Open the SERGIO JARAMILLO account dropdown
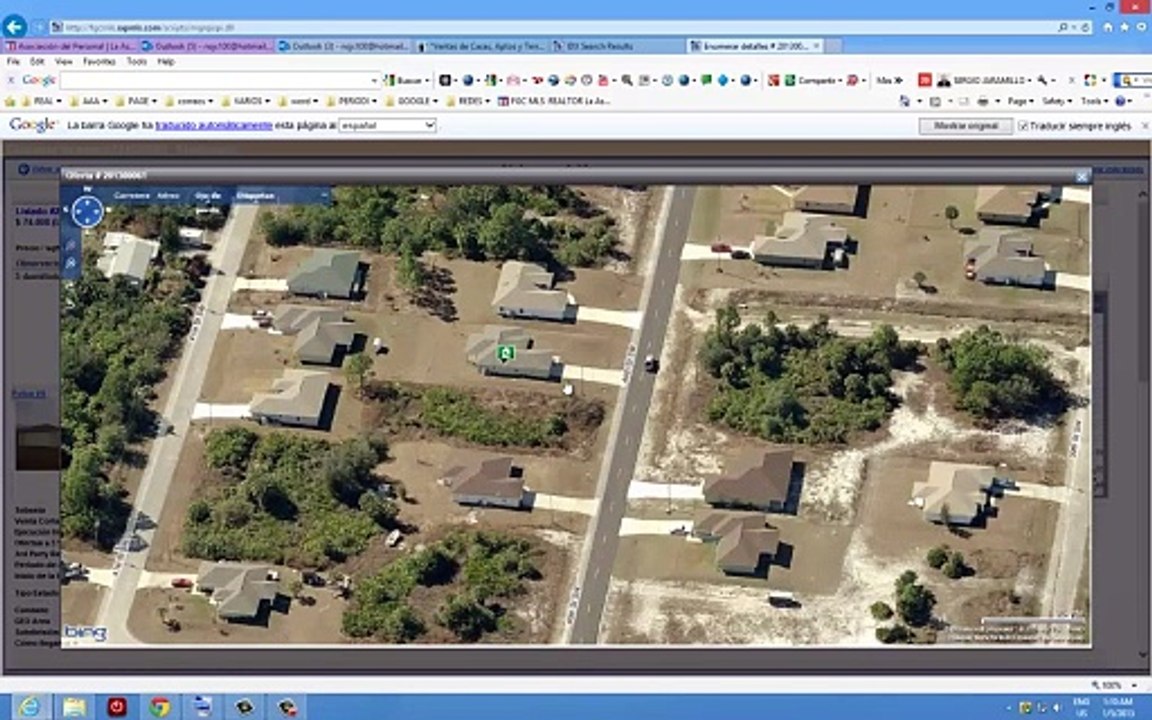Viewport: 1152px width, 720px height. [984, 80]
